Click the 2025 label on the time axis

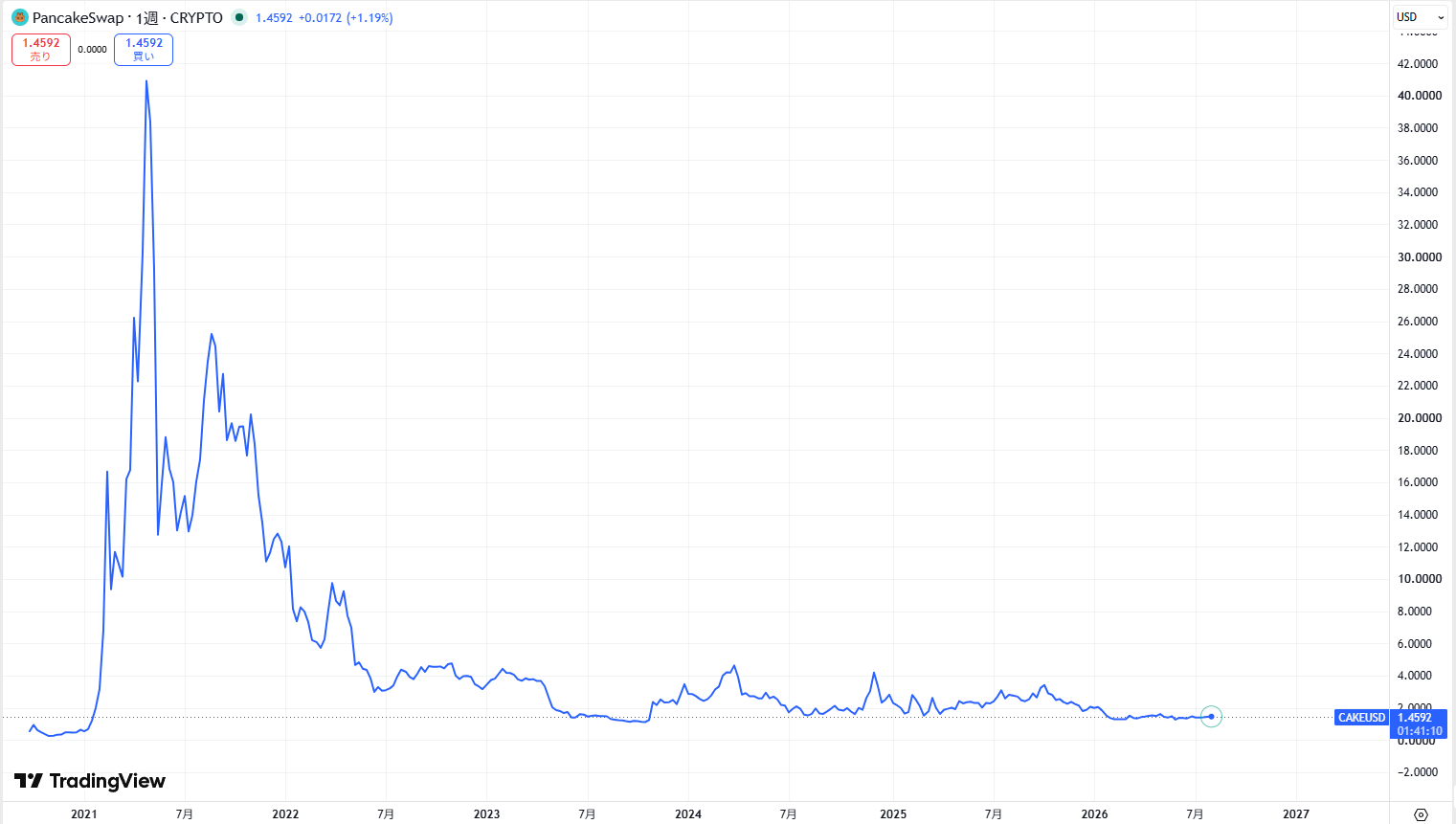pyautogui.click(x=893, y=814)
